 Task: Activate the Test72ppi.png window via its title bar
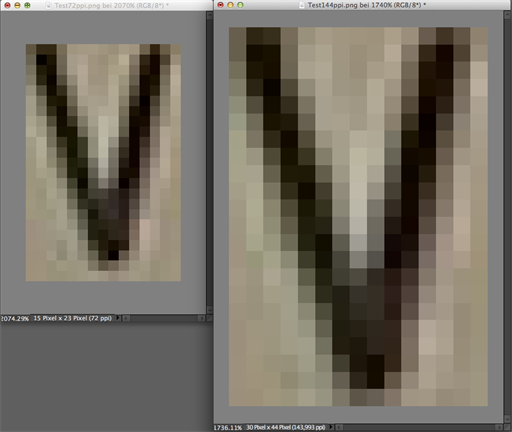[x=107, y=5]
